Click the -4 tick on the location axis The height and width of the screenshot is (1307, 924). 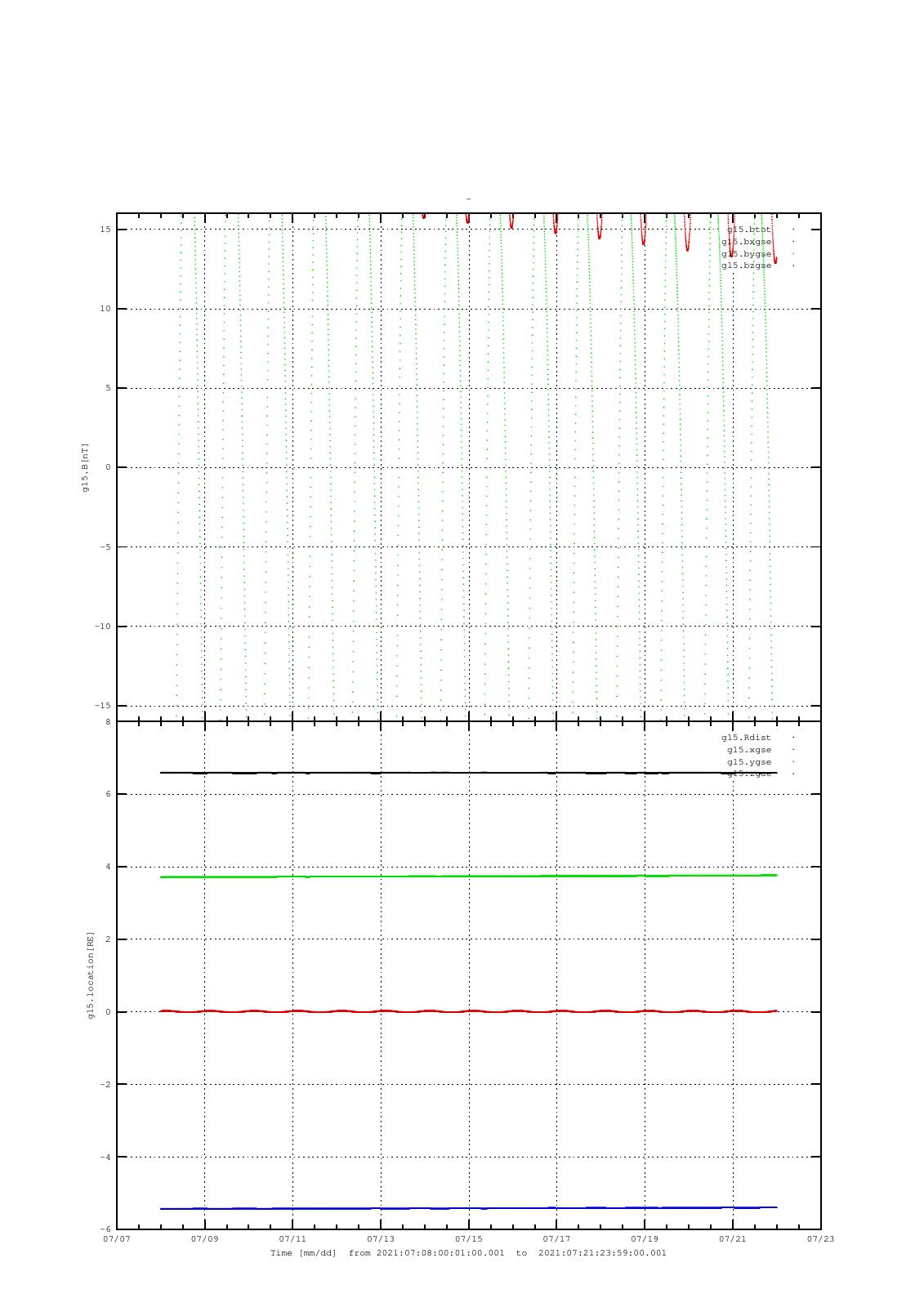pos(105,1158)
